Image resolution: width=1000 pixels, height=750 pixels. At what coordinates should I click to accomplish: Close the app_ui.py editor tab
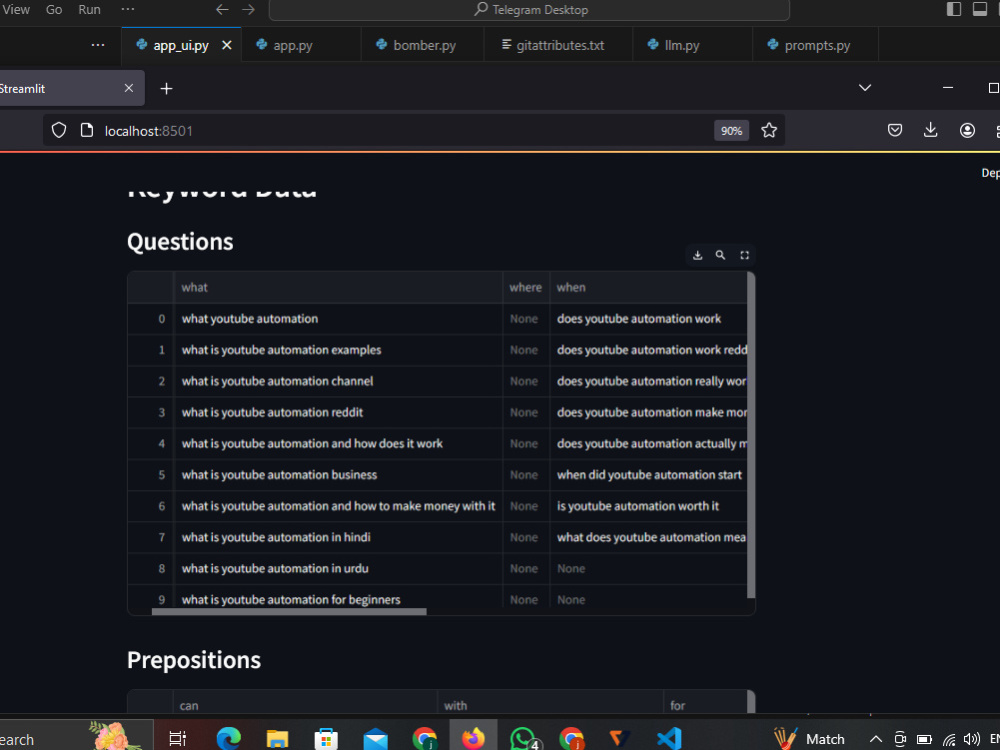226,45
